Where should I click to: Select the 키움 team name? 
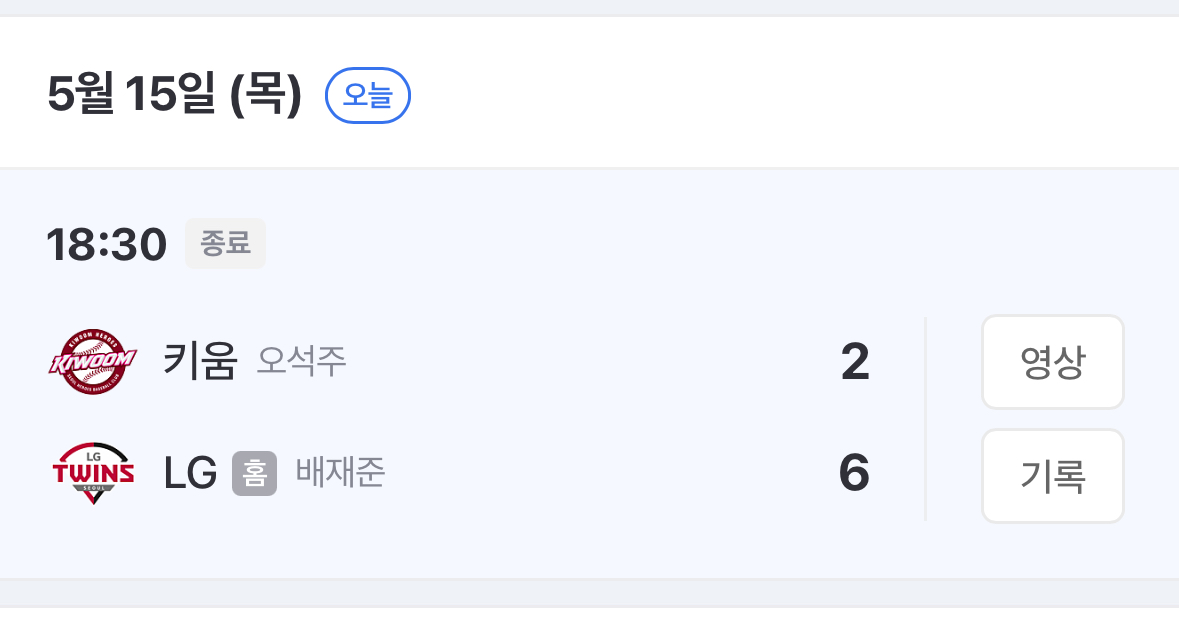(200, 362)
